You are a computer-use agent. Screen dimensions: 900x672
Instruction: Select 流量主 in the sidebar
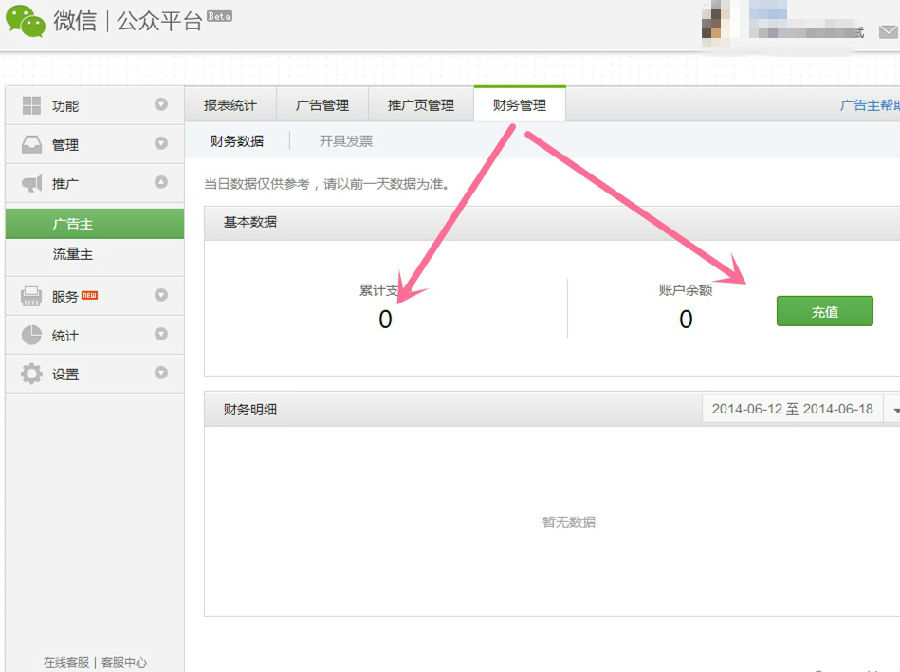pos(73,255)
